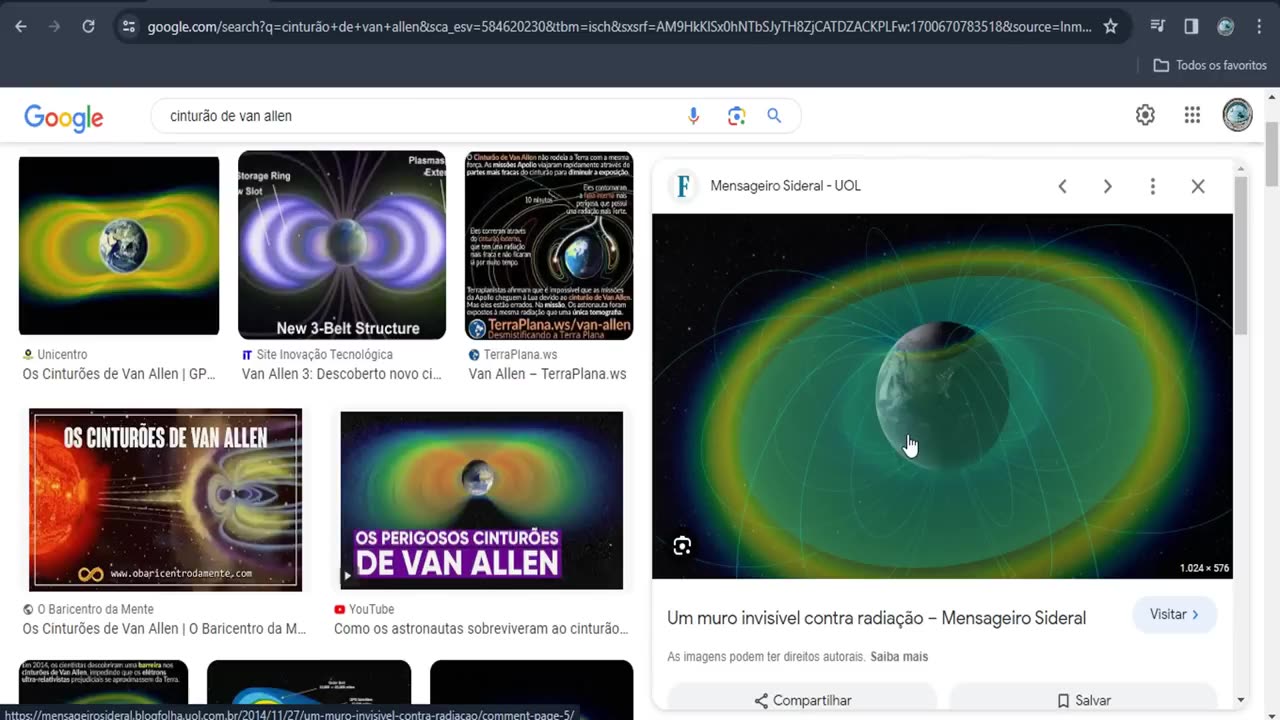Screen dimensions: 1280x720
Task: Open Google account avatar
Action: 1237,115
